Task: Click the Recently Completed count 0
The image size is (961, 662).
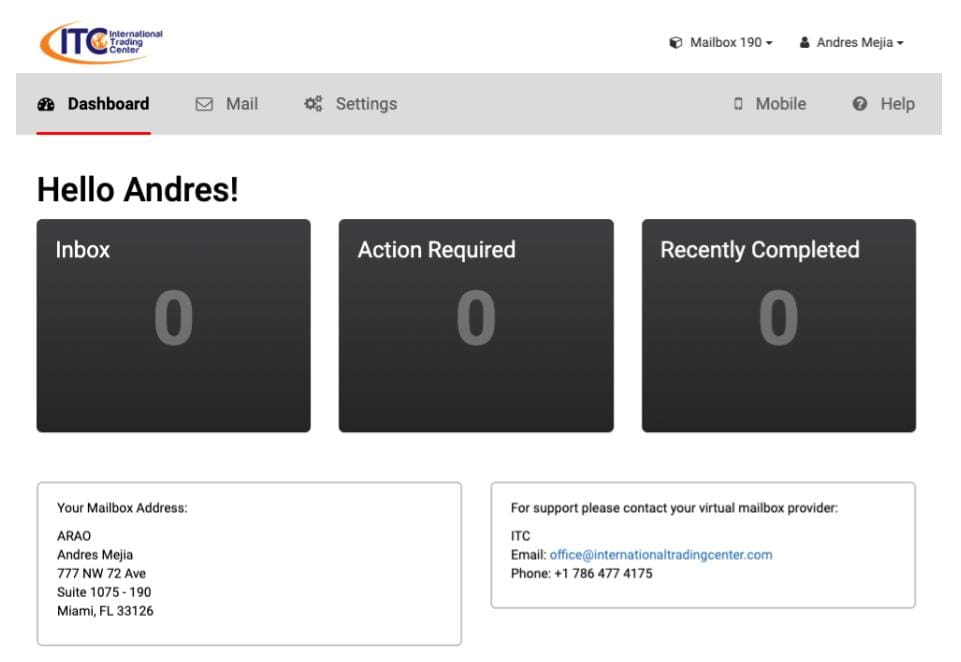Action: coord(779,318)
